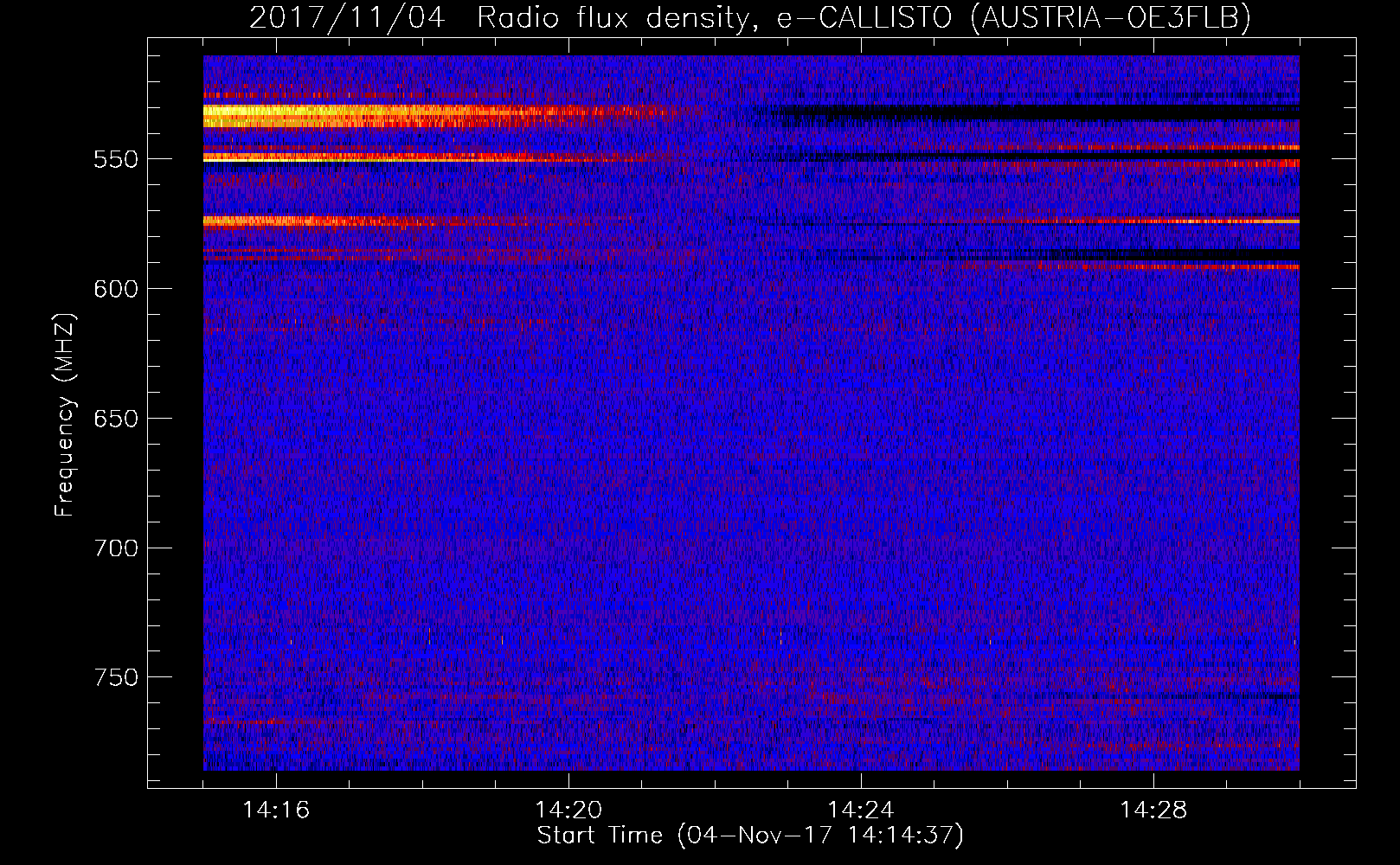Click the 'Start Time (04-Nov-17 14:14:37)' label
Viewport: 1400px width, 865px height.
(750, 836)
